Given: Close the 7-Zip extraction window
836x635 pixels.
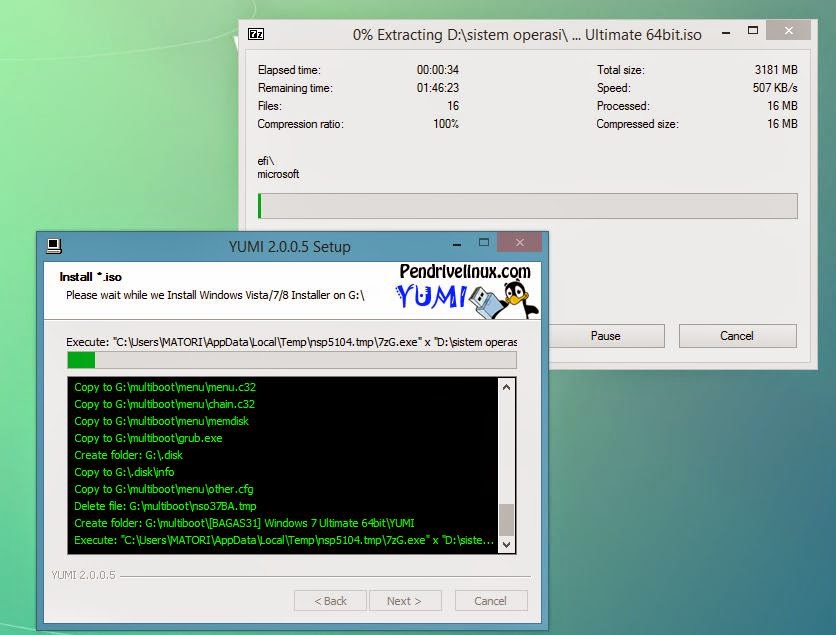Looking at the screenshot, I should point(789,31).
